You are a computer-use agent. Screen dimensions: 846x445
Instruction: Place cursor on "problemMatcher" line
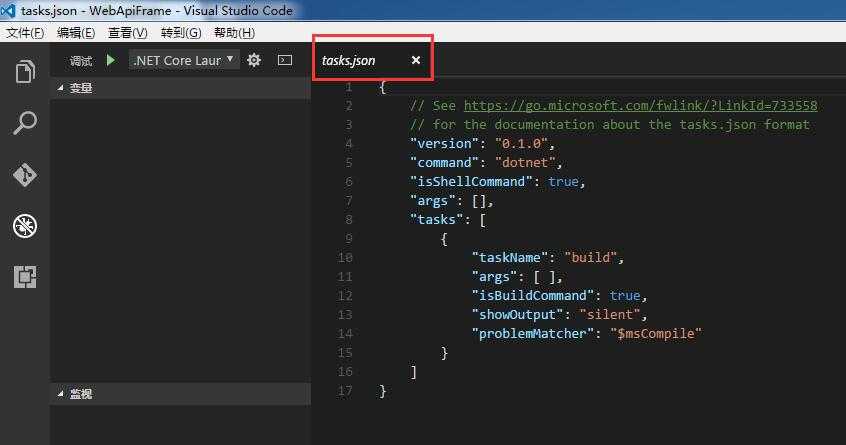click(586, 333)
